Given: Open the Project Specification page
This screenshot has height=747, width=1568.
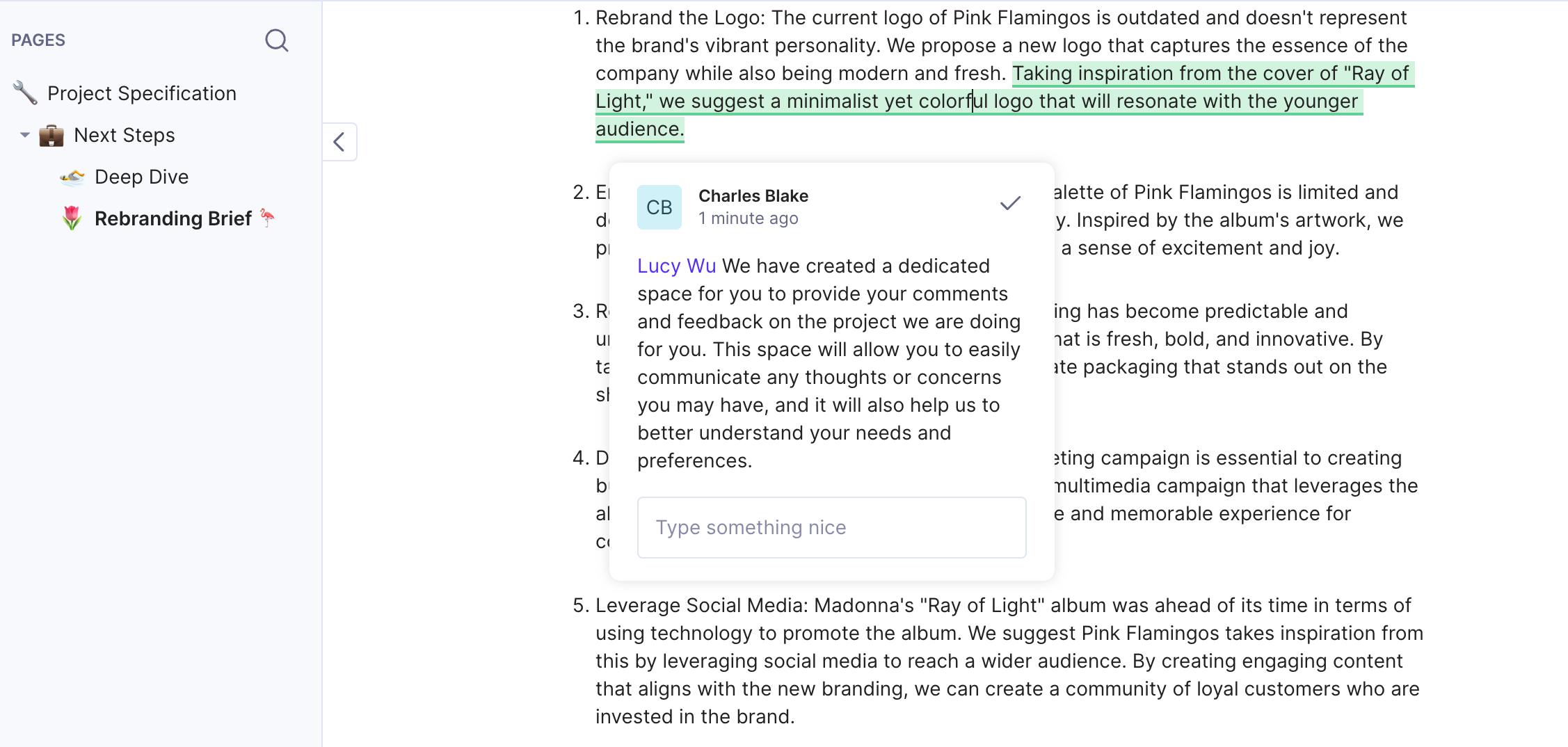Looking at the screenshot, I should point(142,93).
